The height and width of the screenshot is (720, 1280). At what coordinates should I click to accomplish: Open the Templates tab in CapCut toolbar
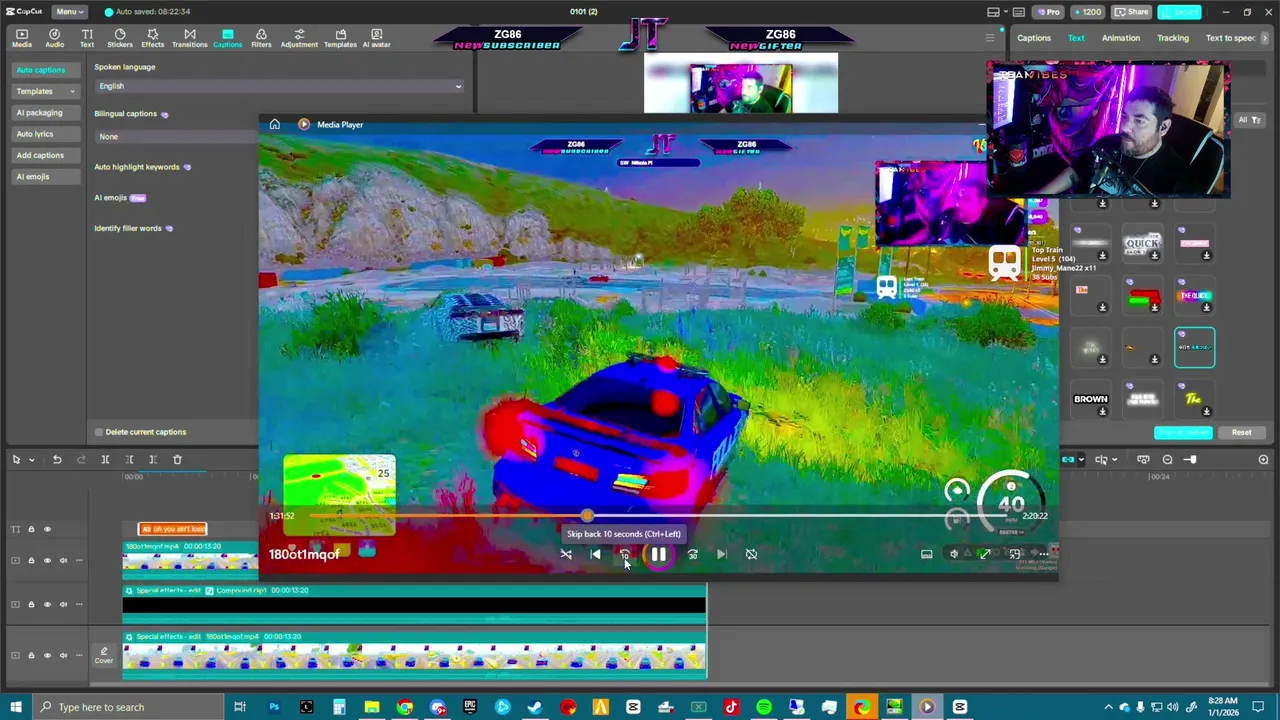[x=340, y=38]
